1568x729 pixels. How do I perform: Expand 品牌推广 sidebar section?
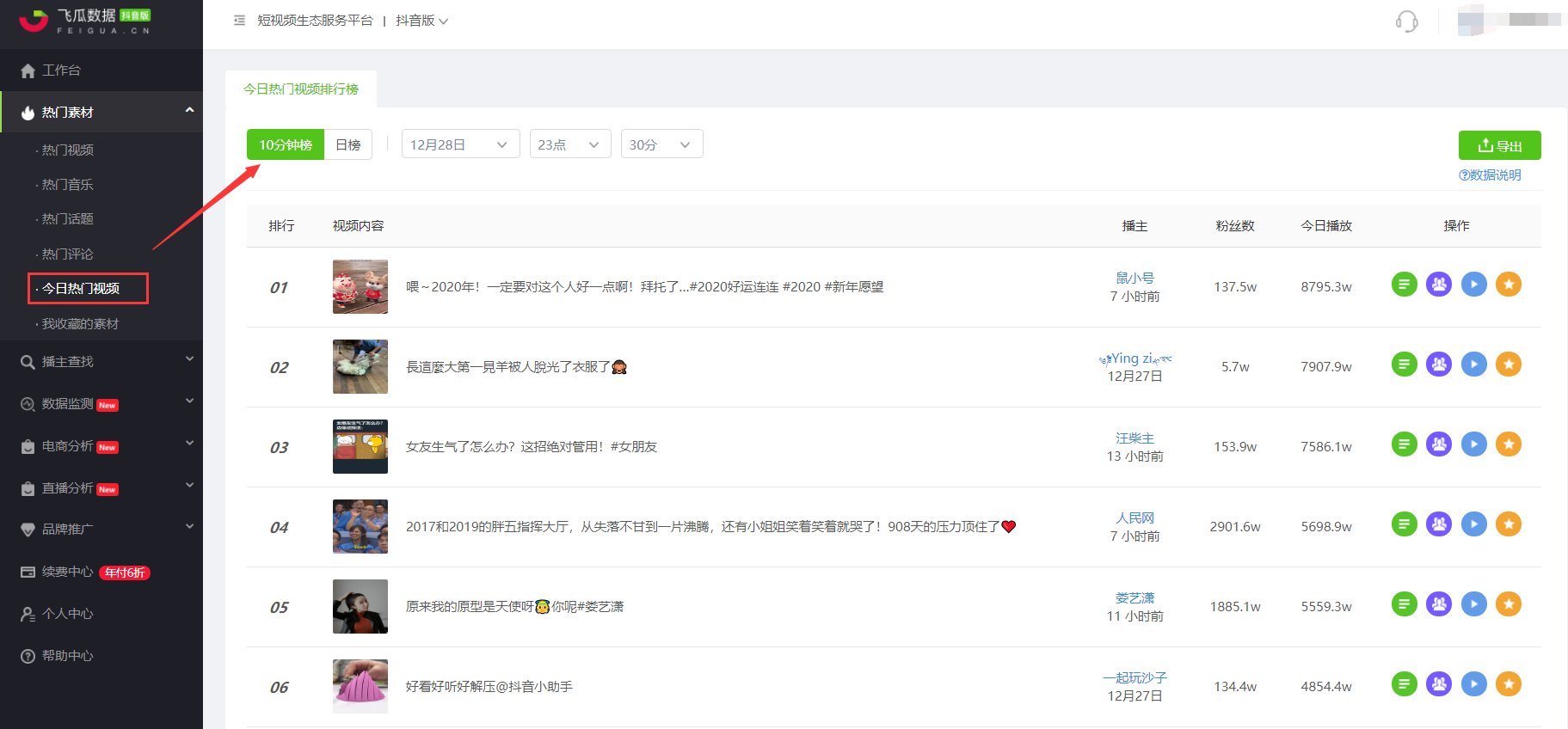(101, 530)
